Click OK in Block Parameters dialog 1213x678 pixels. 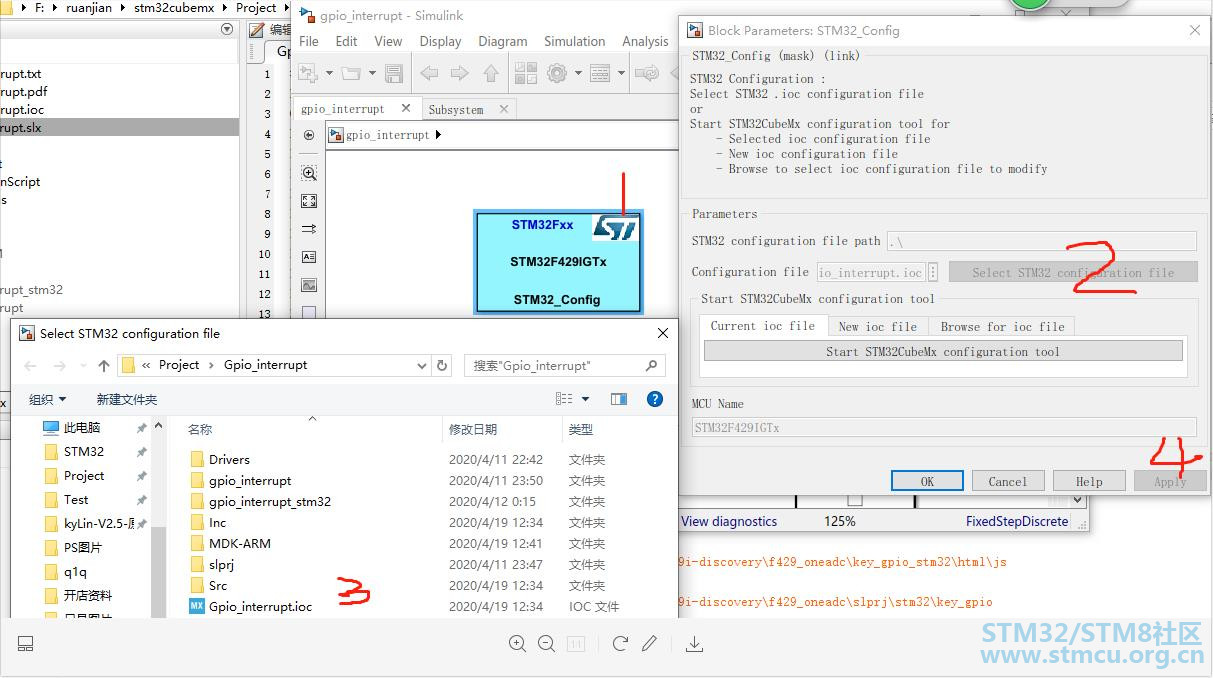(x=927, y=481)
